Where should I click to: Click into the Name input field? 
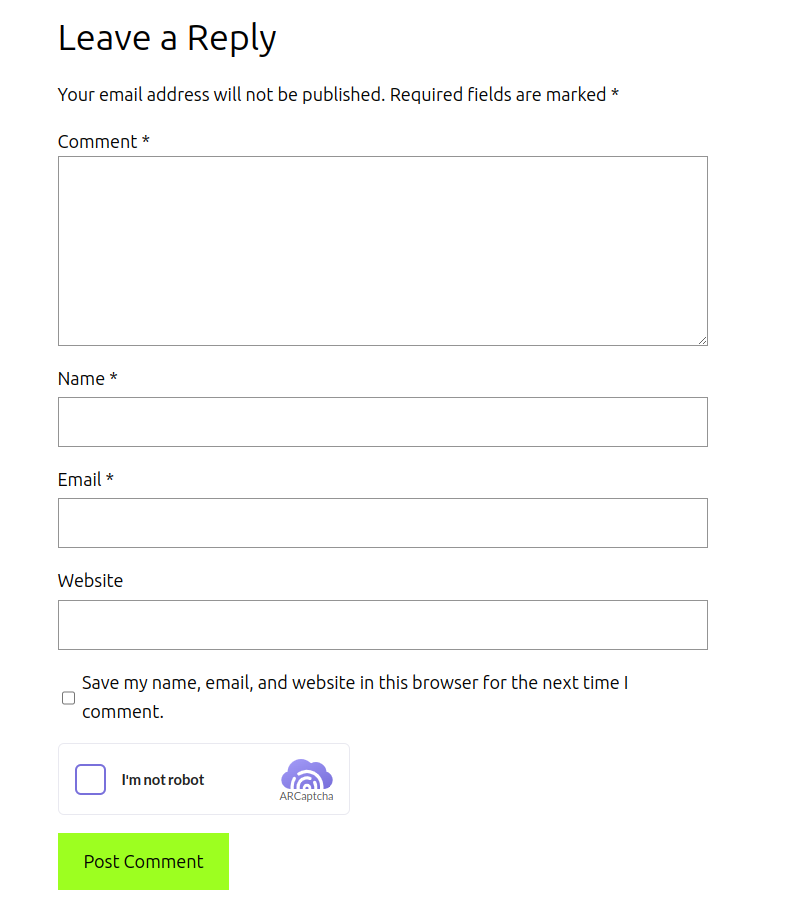tap(383, 422)
